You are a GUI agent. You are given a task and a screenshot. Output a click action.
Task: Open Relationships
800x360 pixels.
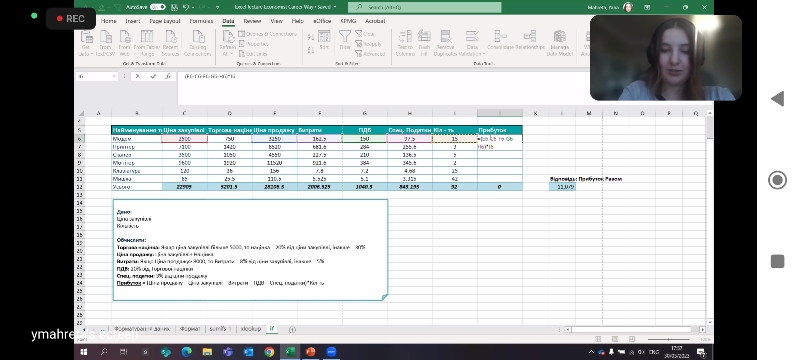click(x=530, y=40)
